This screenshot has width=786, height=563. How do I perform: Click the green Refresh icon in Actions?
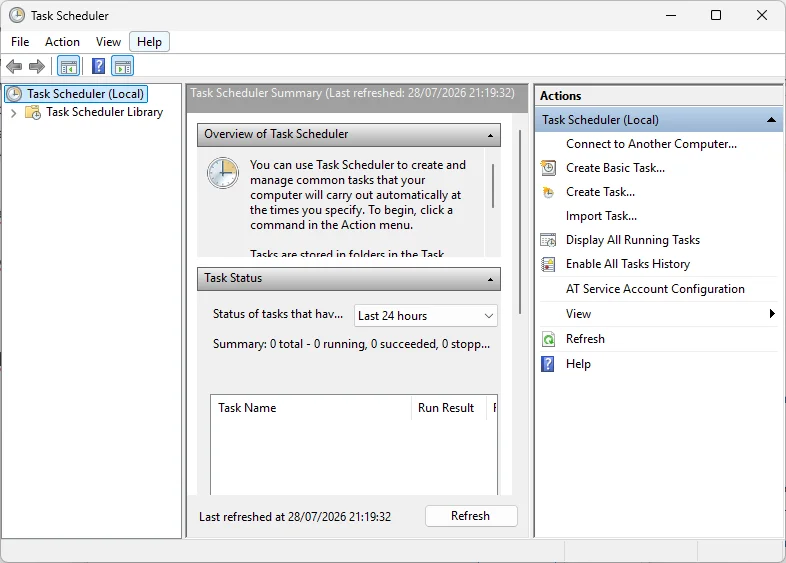(x=548, y=339)
